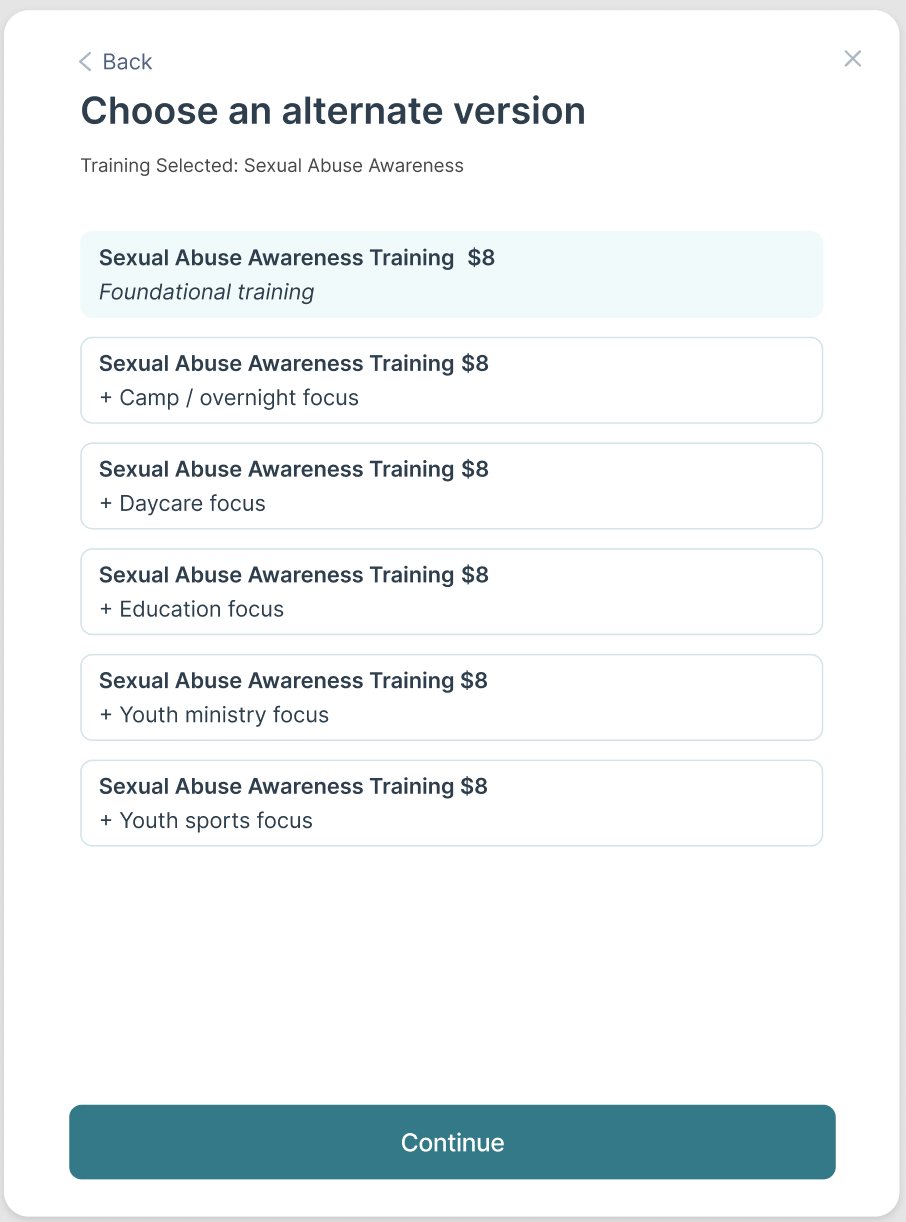The height and width of the screenshot is (1222, 906).
Task: Click the 'Choose an alternate version' heading
Action: click(x=332, y=111)
